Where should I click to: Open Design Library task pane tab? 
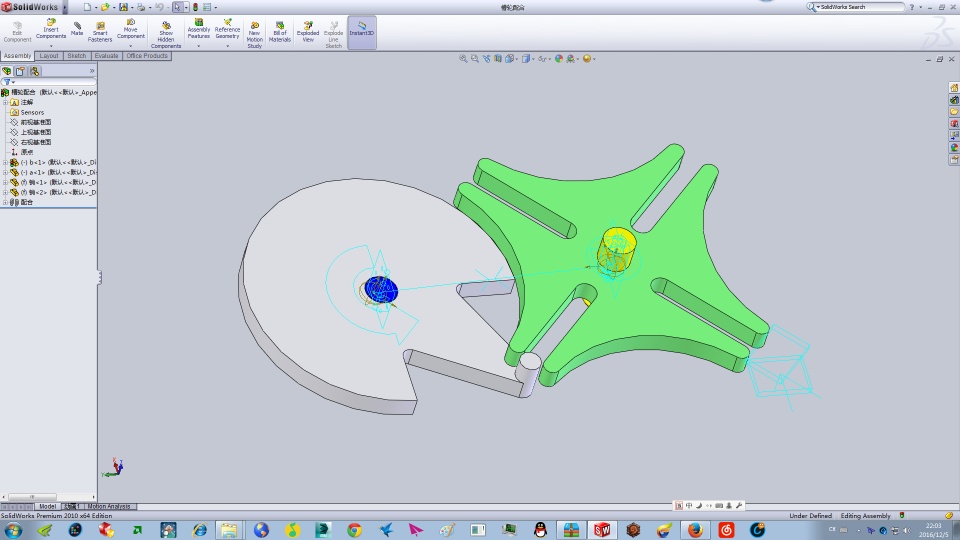[954, 100]
